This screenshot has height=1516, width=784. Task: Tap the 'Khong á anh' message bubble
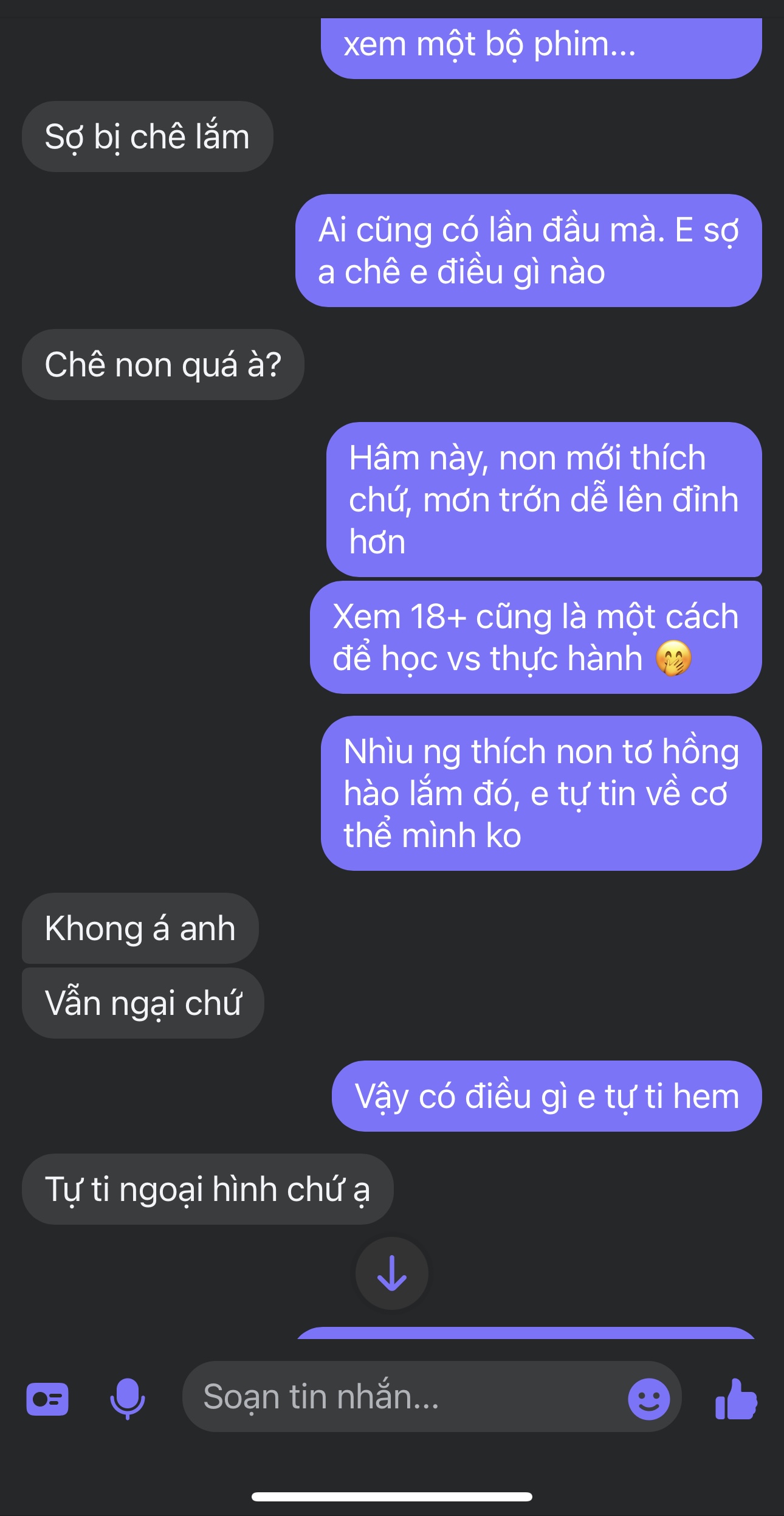click(140, 928)
